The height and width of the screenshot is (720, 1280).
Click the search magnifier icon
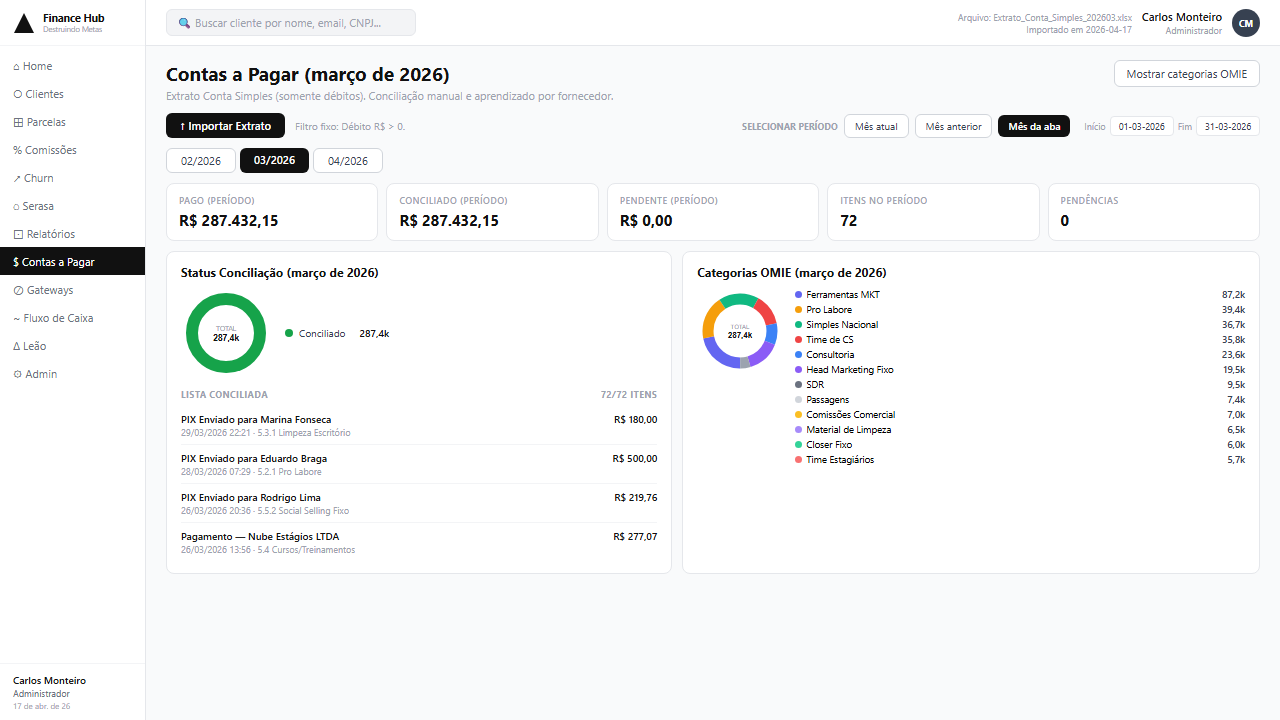coord(184,23)
